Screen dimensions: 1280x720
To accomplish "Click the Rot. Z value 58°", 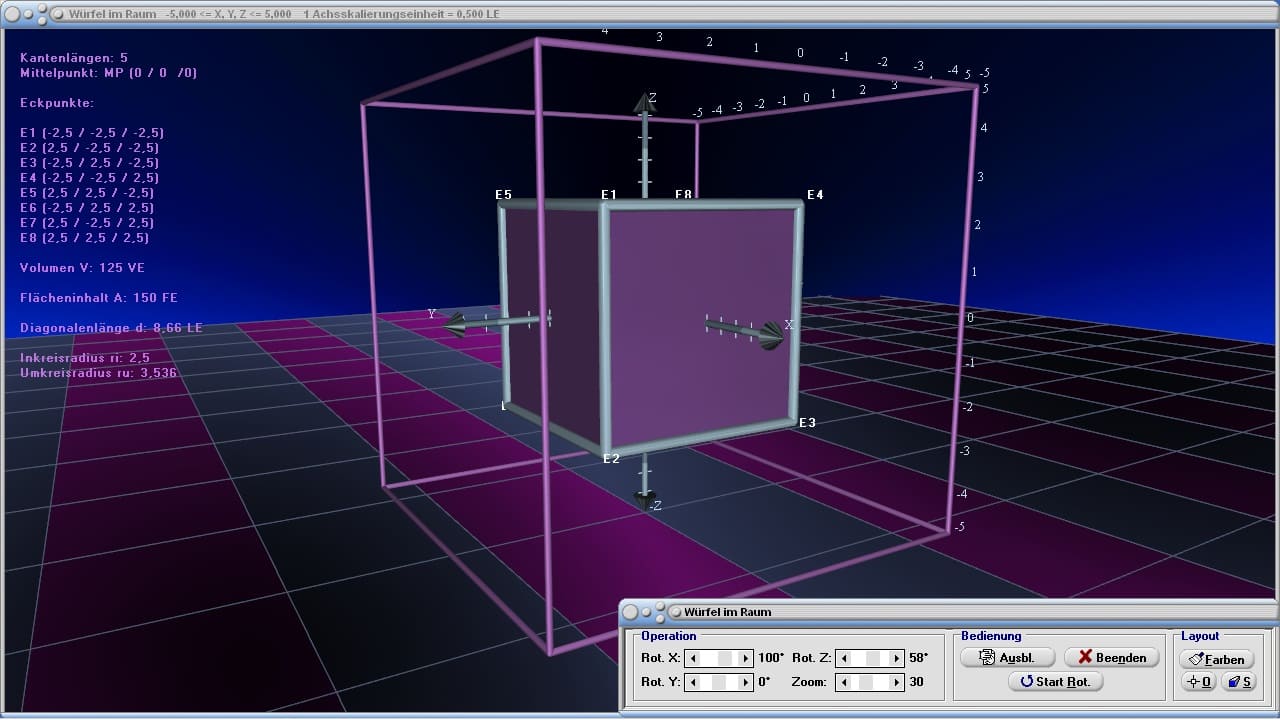I will click(x=919, y=658).
